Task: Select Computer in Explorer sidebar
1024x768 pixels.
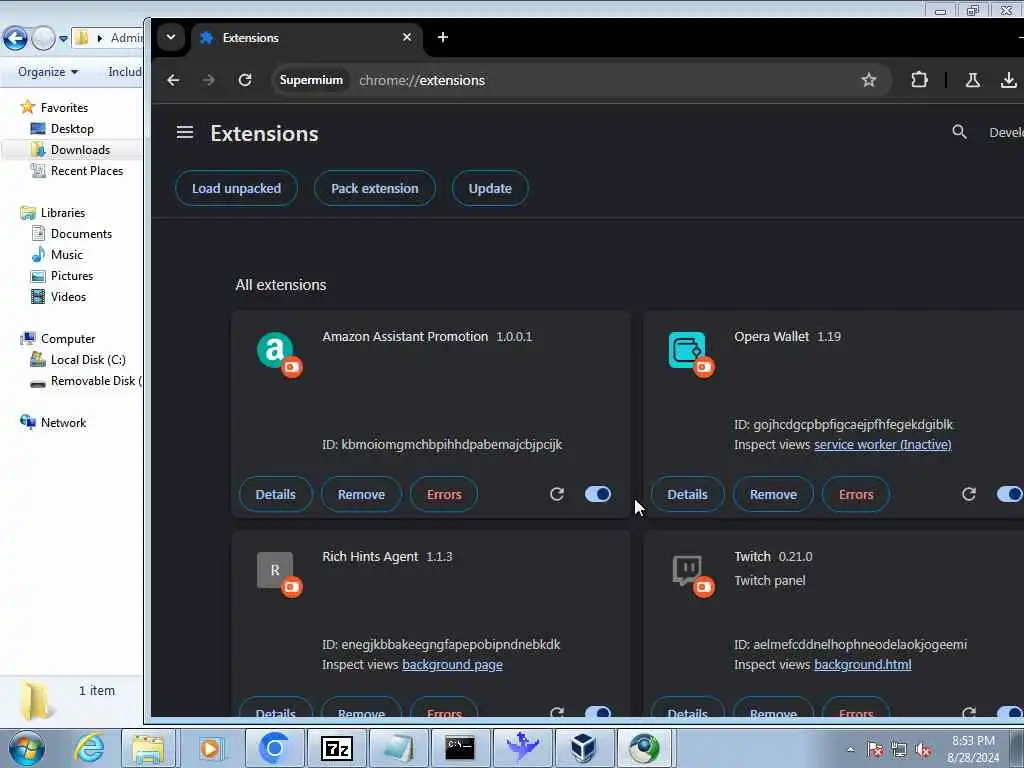Action: pos(59,339)
